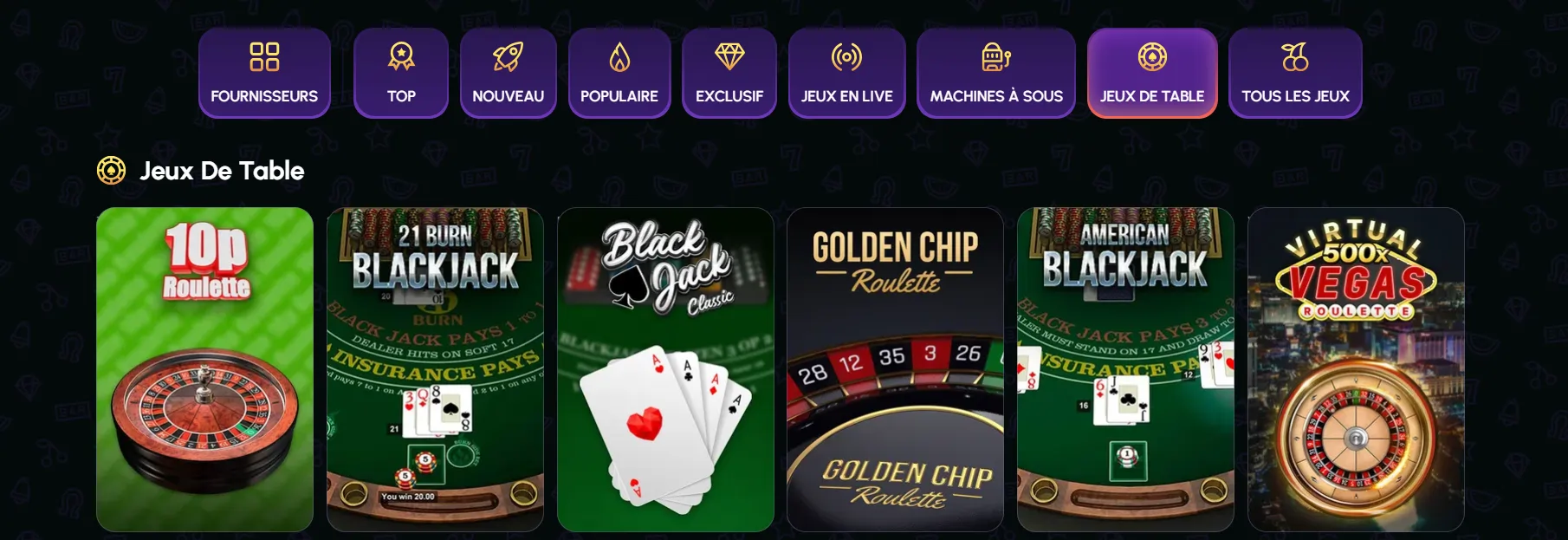Launch Virtual 500x Vegas Roulette
Image resolution: width=1568 pixels, height=540 pixels.
[x=1356, y=369]
